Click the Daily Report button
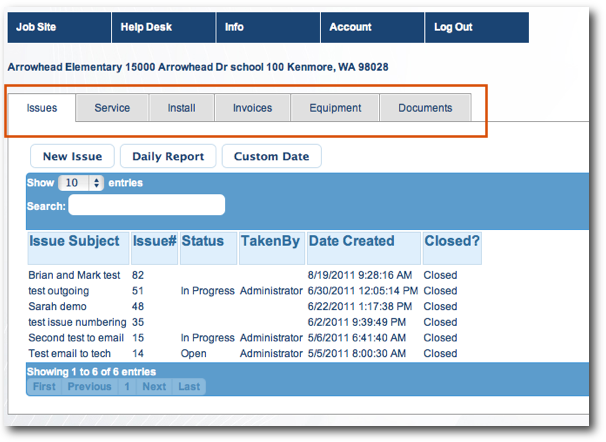Image resolution: width=606 pixels, height=442 pixels. click(x=168, y=156)
